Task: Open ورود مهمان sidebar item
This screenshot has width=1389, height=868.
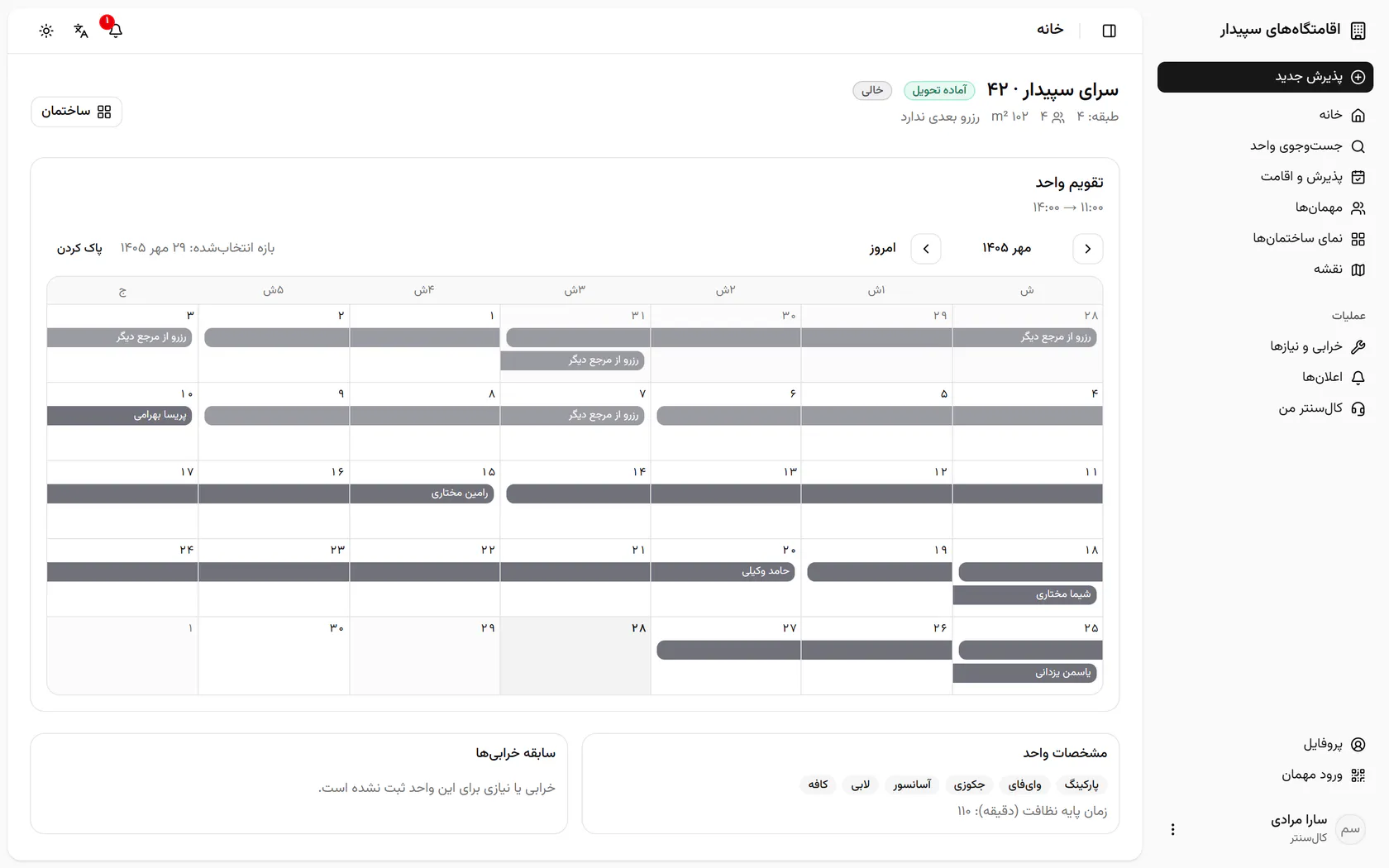Action: click(x=1265, y=775)
